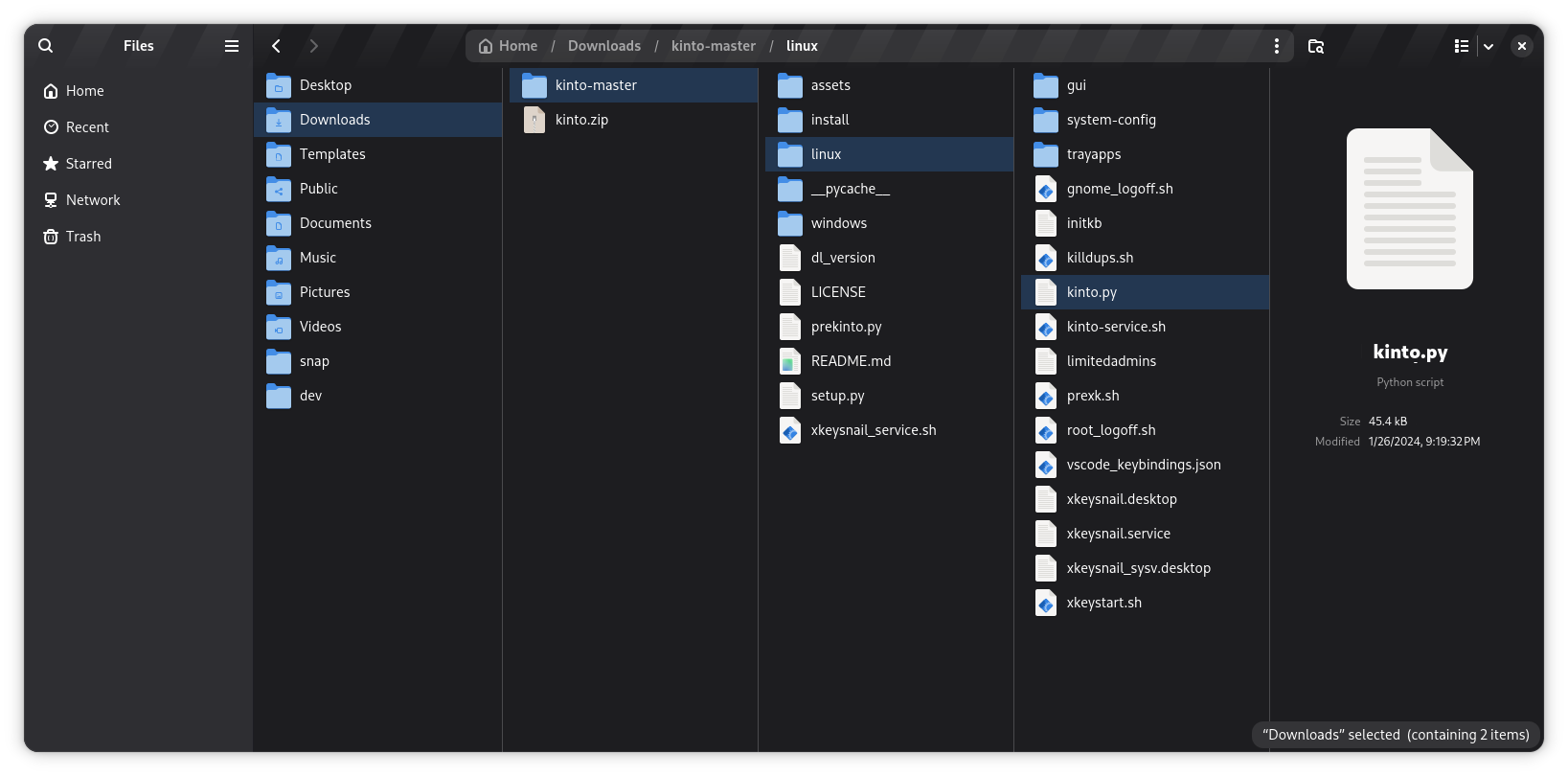The height and width of the screenshot is (776, 1568).
Task: Open the search magnifier icon
Action: pyautogui.click(x=46, y=46)
